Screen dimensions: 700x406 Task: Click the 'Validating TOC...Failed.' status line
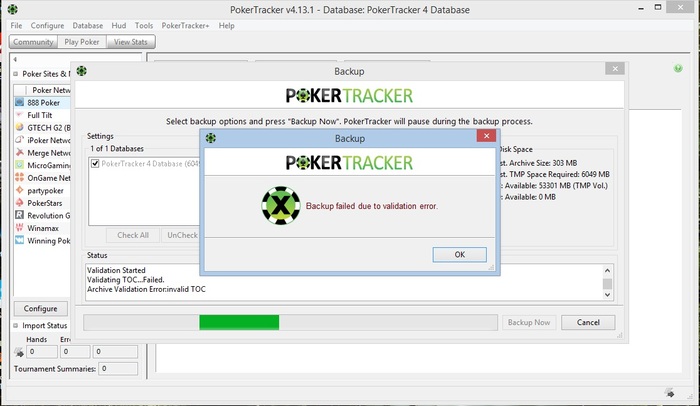[x=126, y=280]
